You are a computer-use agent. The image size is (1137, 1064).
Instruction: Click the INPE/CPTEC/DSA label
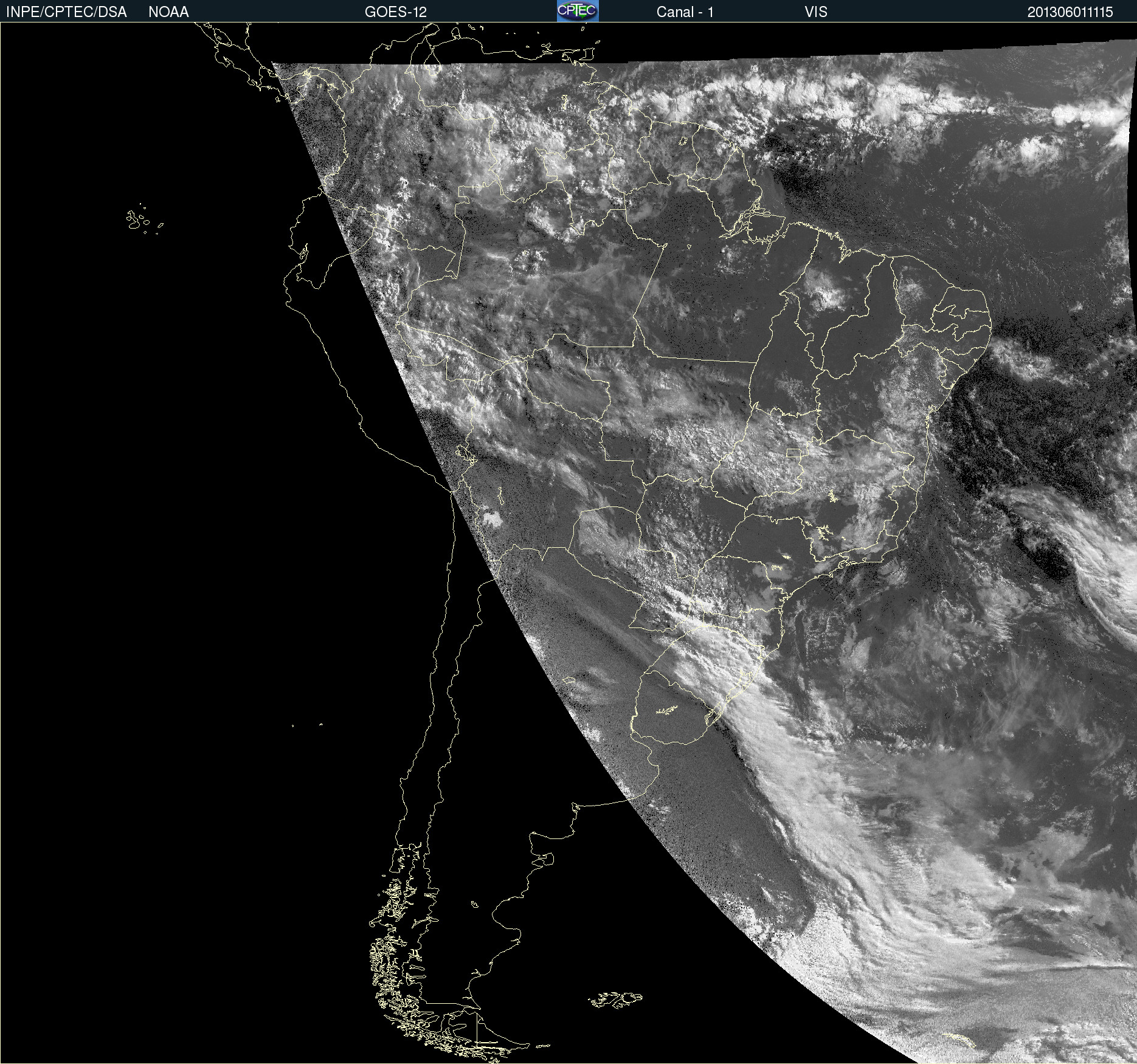[x=66, y=12]
